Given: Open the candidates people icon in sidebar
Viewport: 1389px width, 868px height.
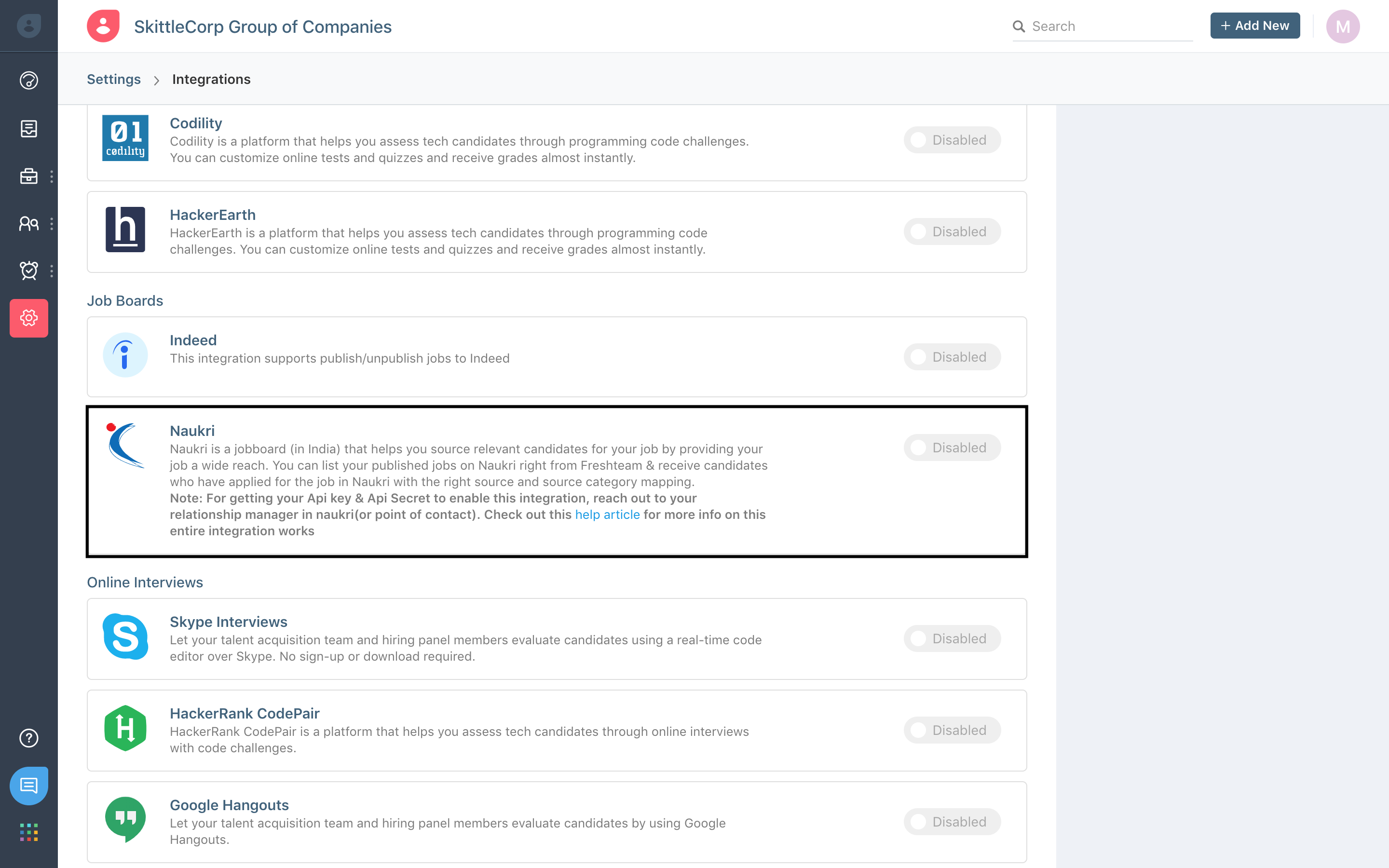Looking at the screenshot, I should pyautogui.click(x=29, y=223).
